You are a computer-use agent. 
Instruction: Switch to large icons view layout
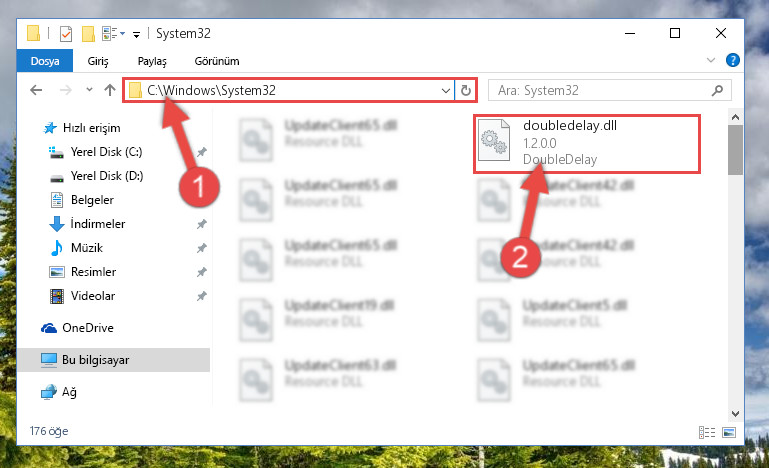click(729, 432)
